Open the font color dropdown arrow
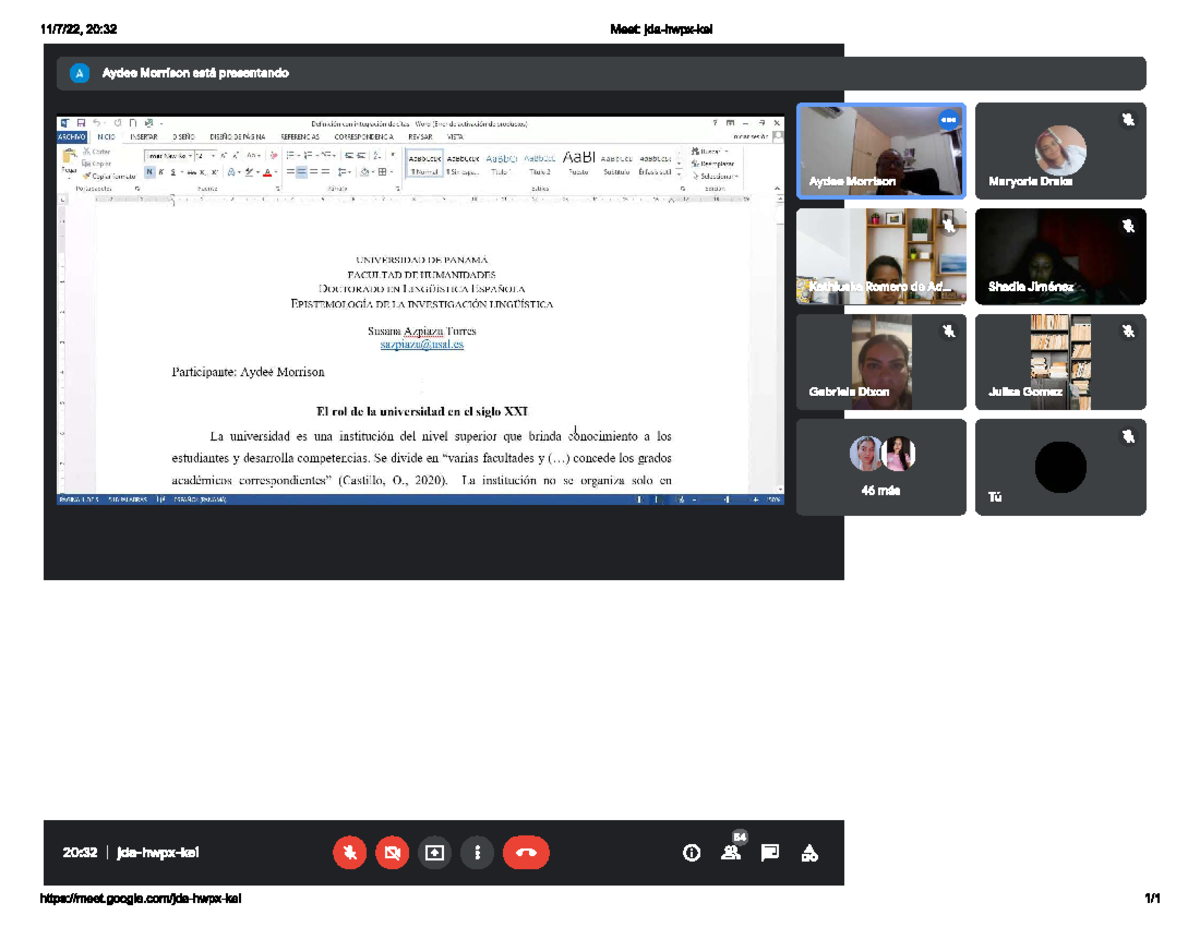This screenshot has width=1200, height=927. point(276,172)
